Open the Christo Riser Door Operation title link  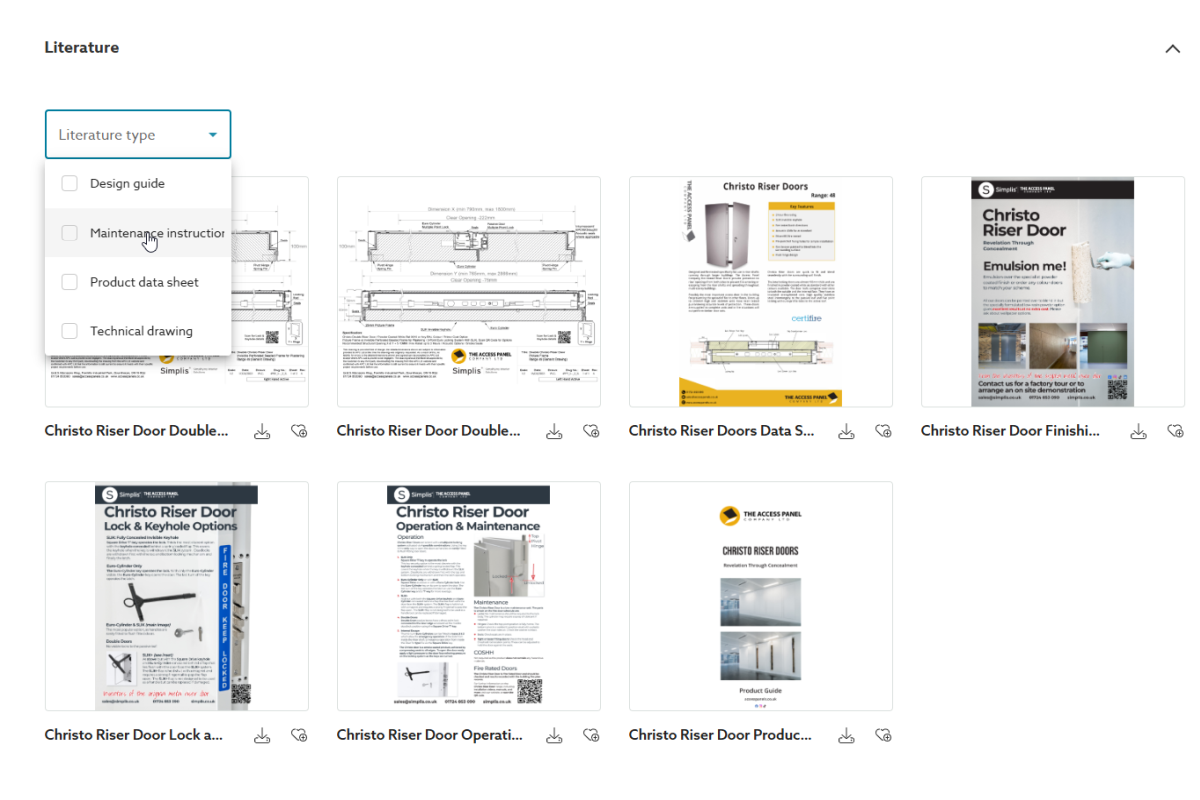429,735
